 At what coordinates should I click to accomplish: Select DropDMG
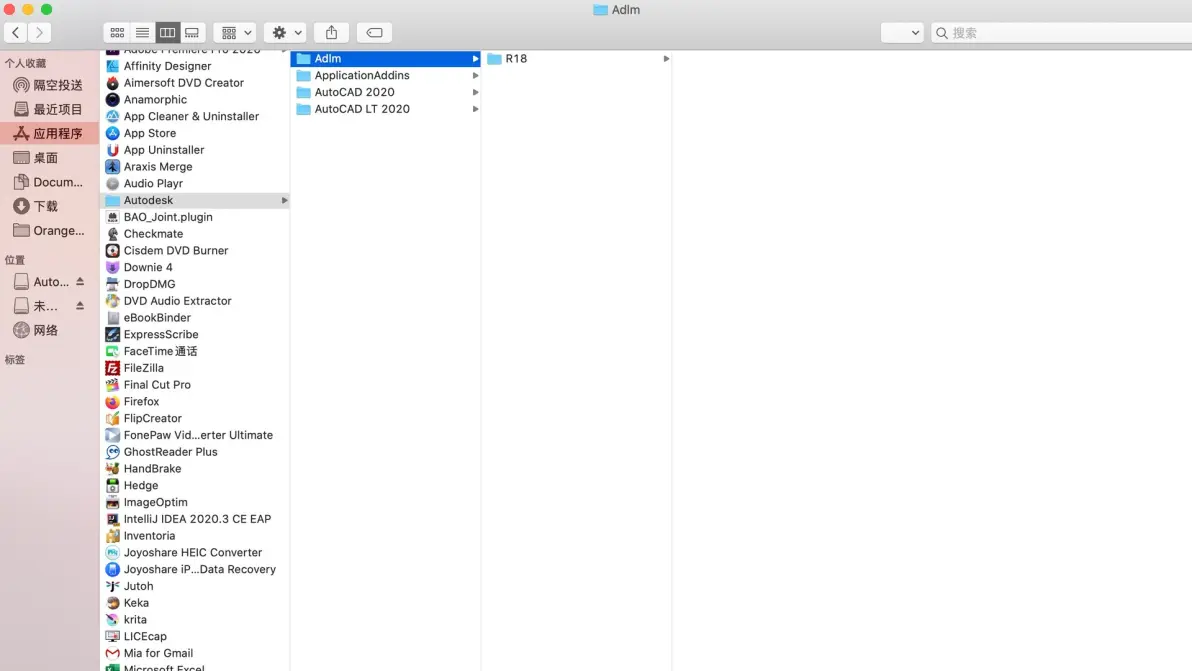195,284
